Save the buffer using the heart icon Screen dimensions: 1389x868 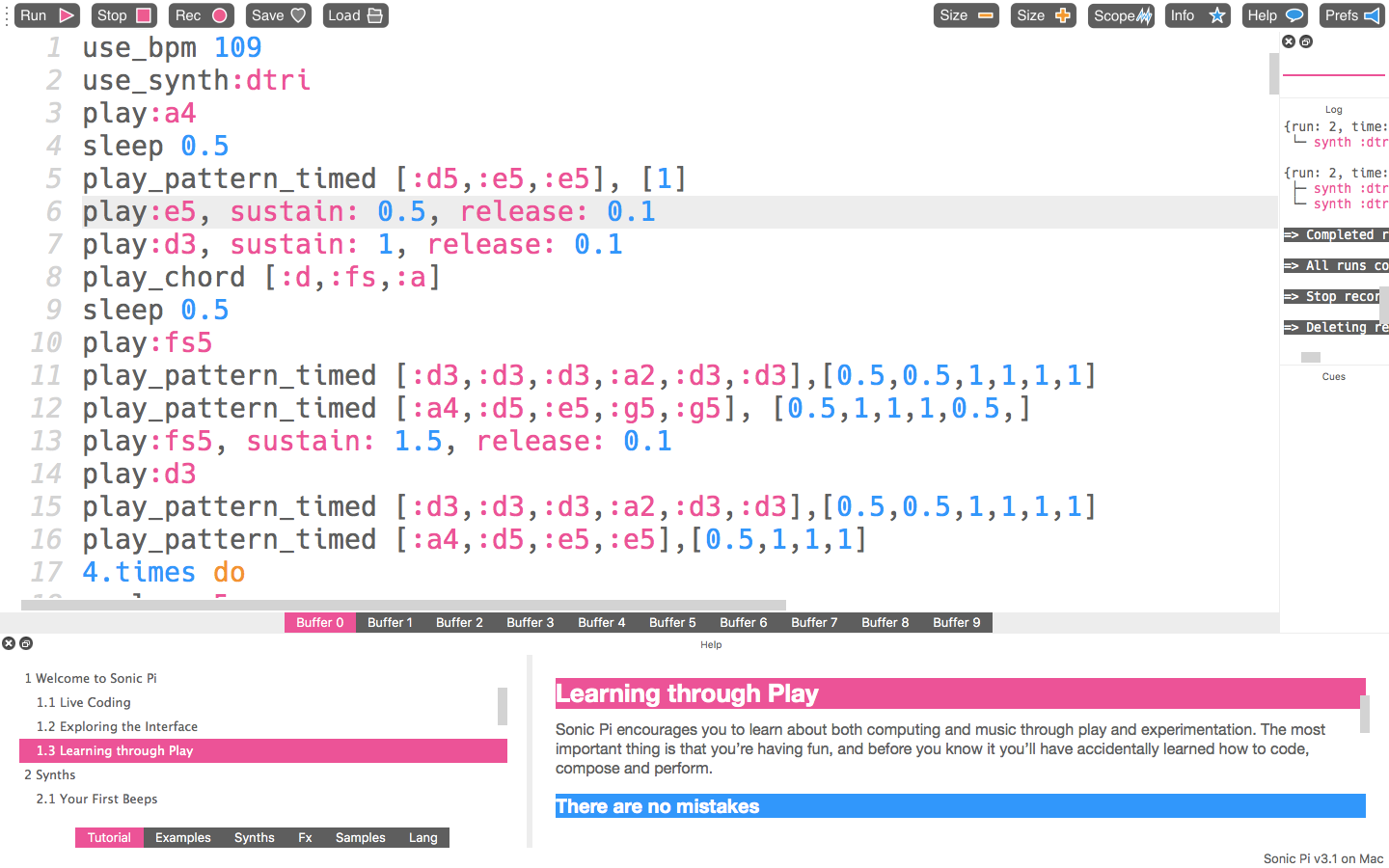[278, 15]
